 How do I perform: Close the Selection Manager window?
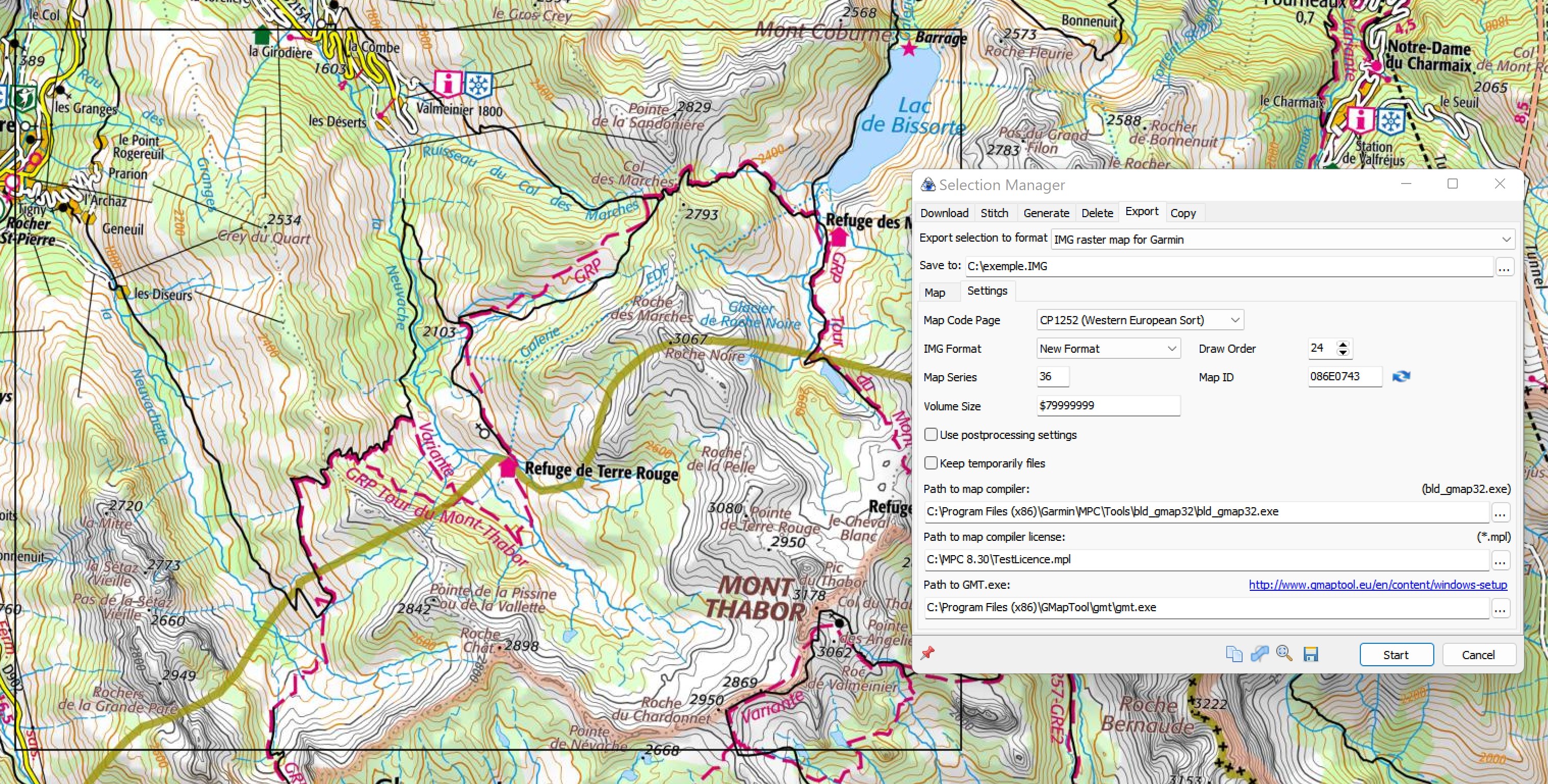click(1500, 184)
